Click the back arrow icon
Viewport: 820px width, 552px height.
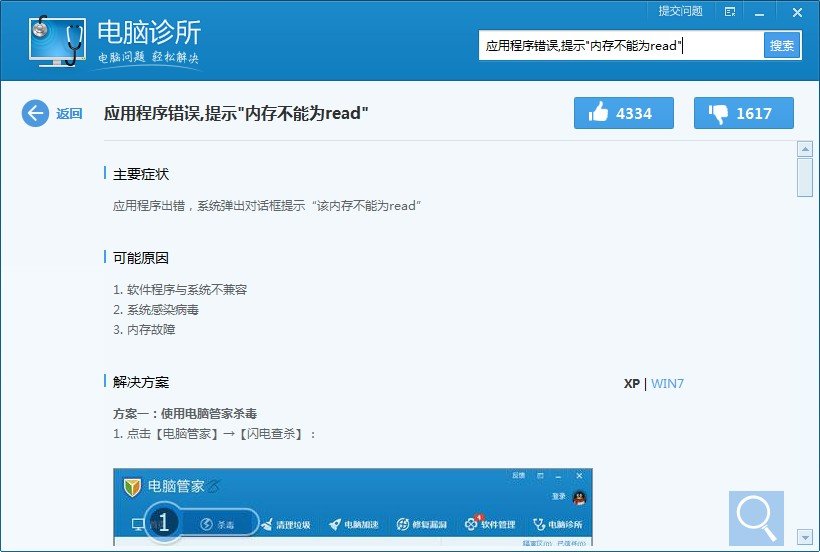35,113
